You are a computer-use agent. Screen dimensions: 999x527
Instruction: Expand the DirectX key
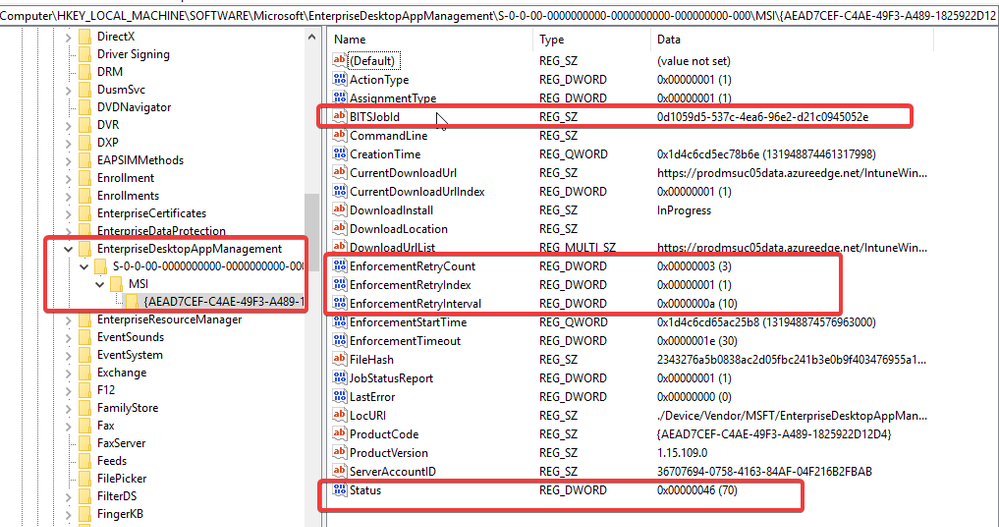coord(68,38)
